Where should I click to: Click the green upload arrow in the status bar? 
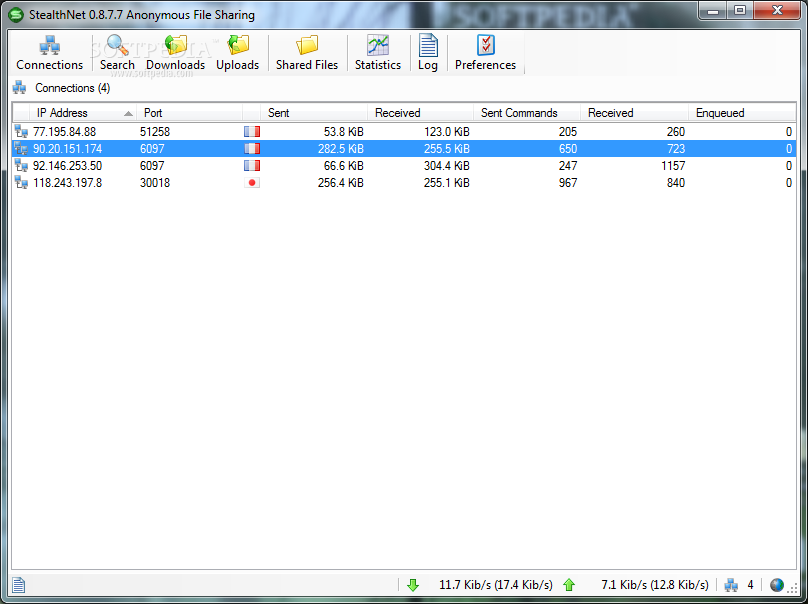pos(569,585)
